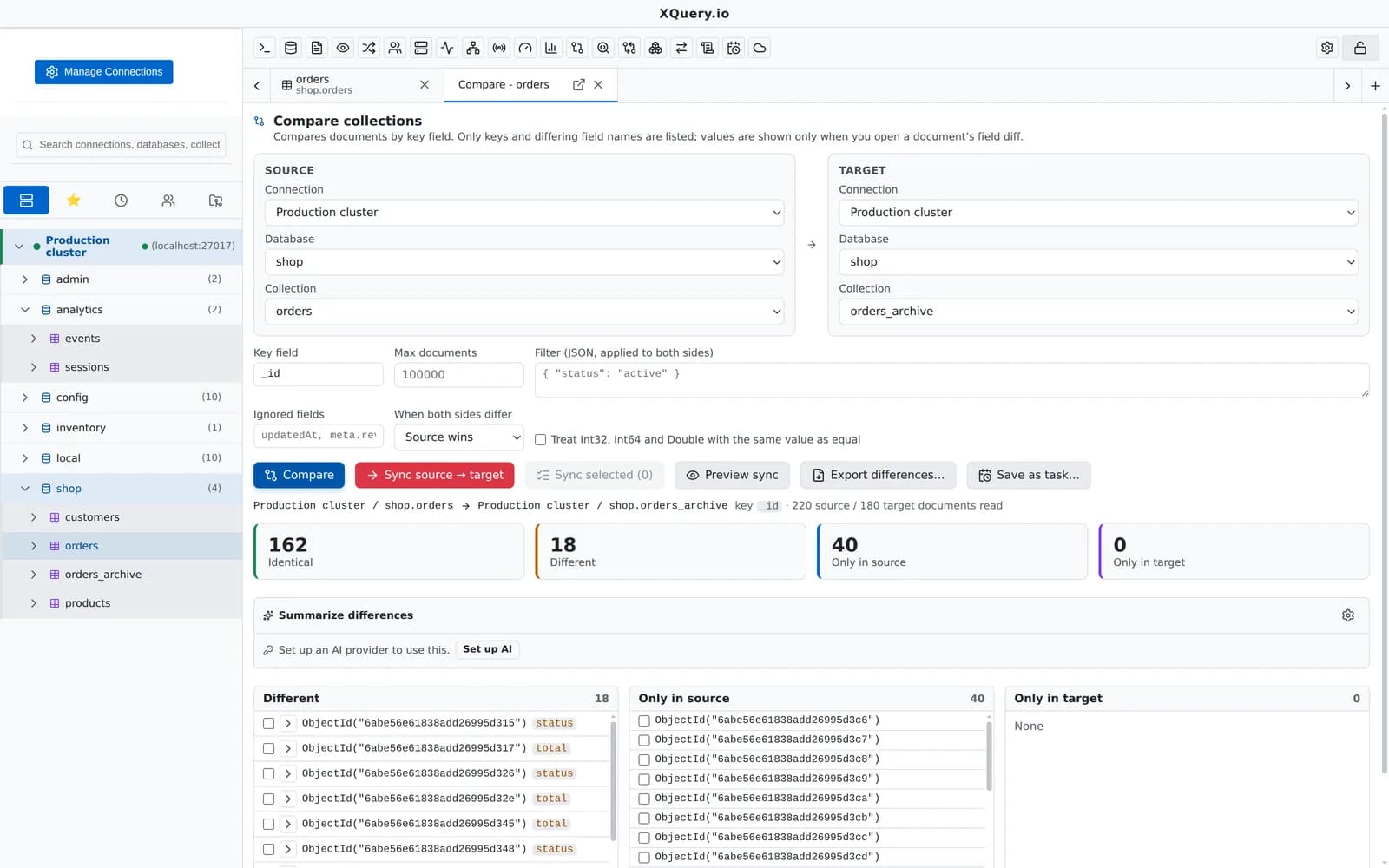The height and width of the screenshot is (868, 1389).
Task: Click the broadcast signal toolbar icon
Action: tap(499, 48)
